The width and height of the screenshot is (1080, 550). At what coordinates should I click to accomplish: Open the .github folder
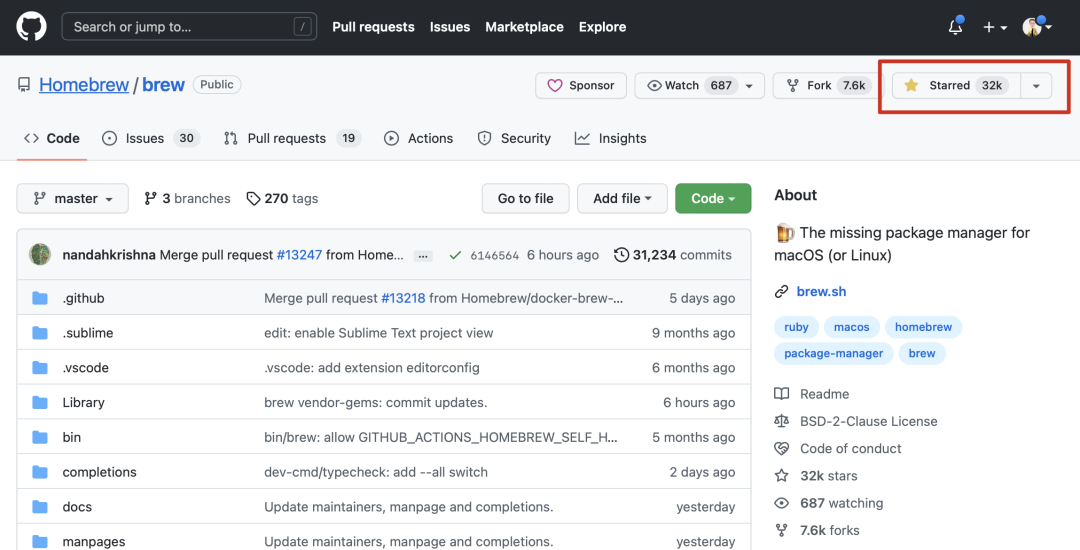[x=83, y=298]
